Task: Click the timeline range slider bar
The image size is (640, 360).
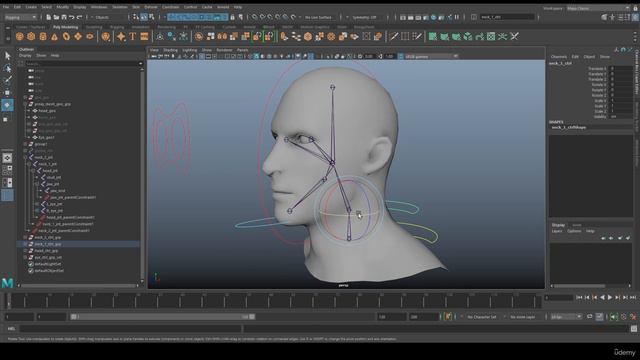Action: (x=163, y=317)
